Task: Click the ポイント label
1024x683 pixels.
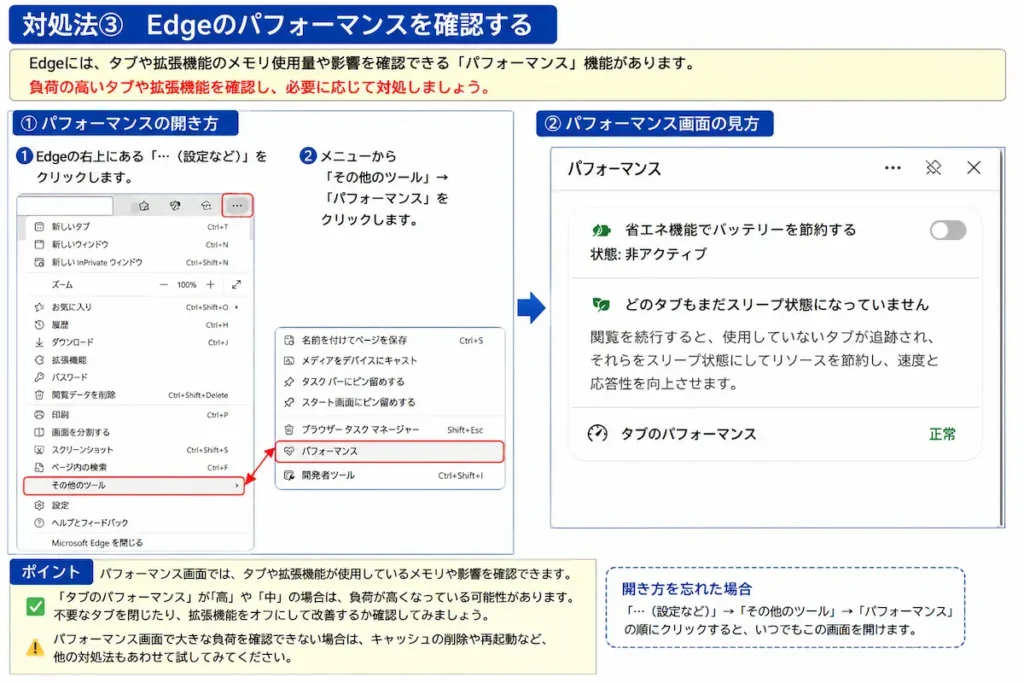Action: (51, 572)
